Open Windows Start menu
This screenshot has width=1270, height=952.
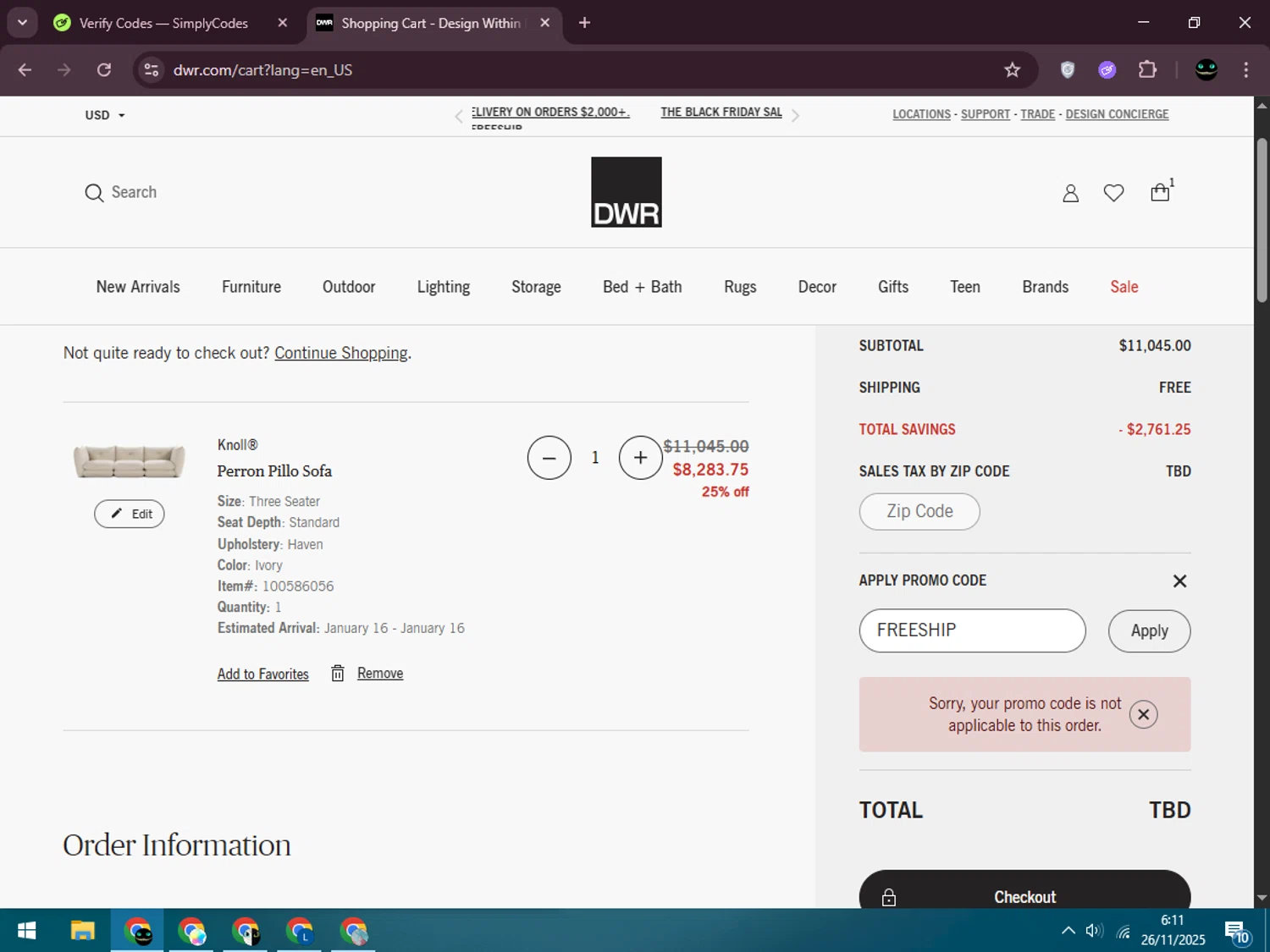[x=26, y=932]
